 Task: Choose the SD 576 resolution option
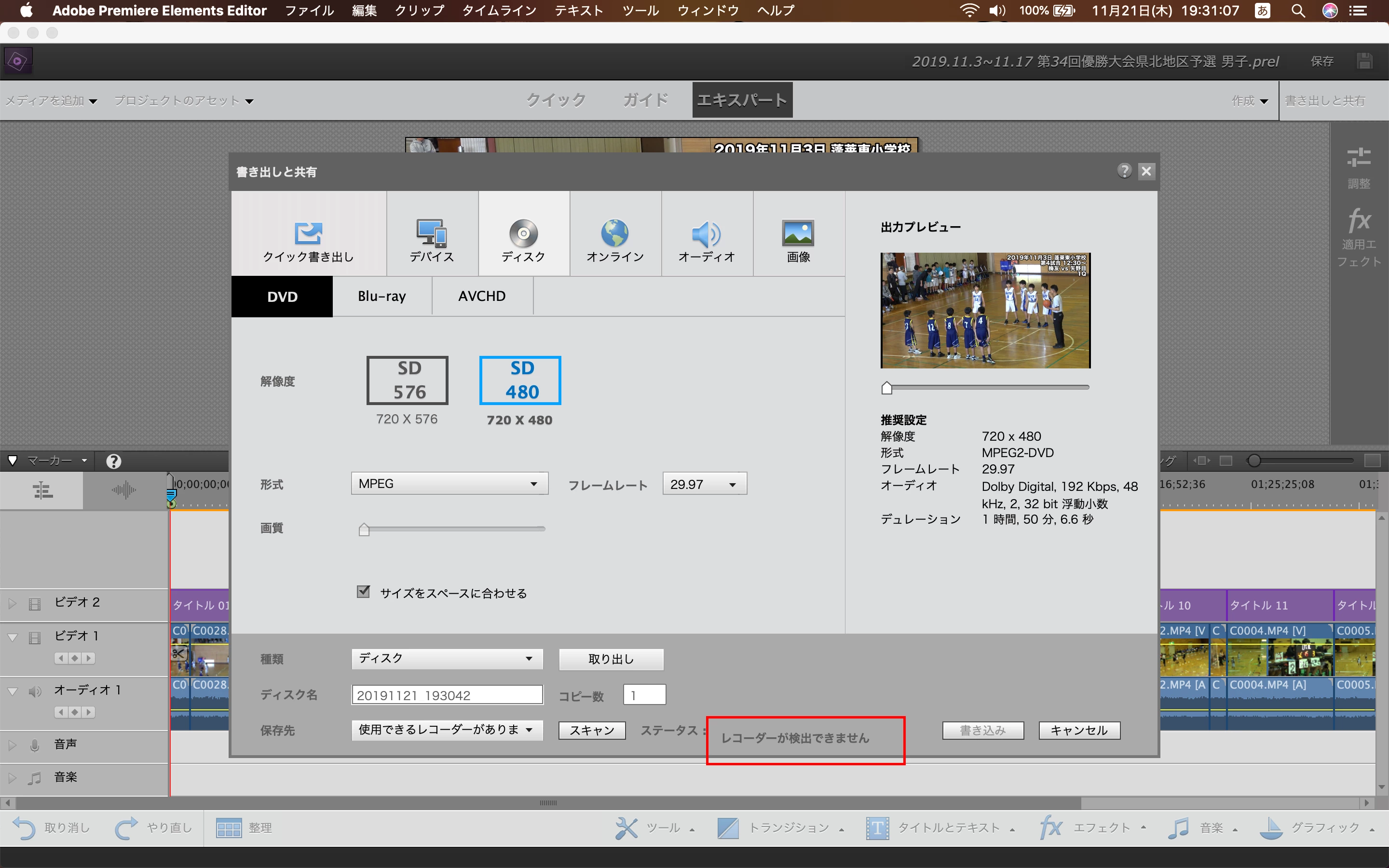[407, 380]
